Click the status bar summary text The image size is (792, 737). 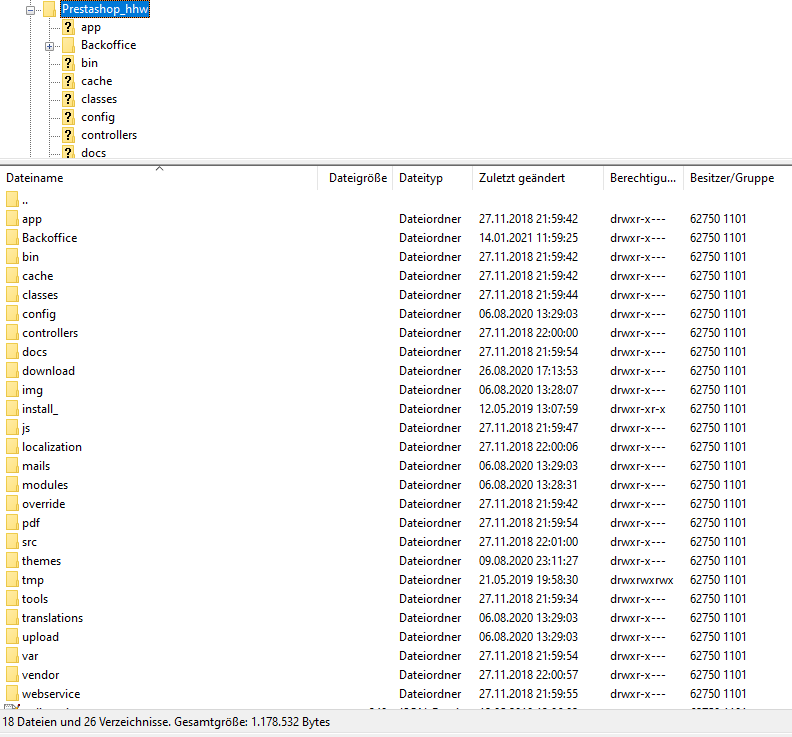[x=166, y=722]
